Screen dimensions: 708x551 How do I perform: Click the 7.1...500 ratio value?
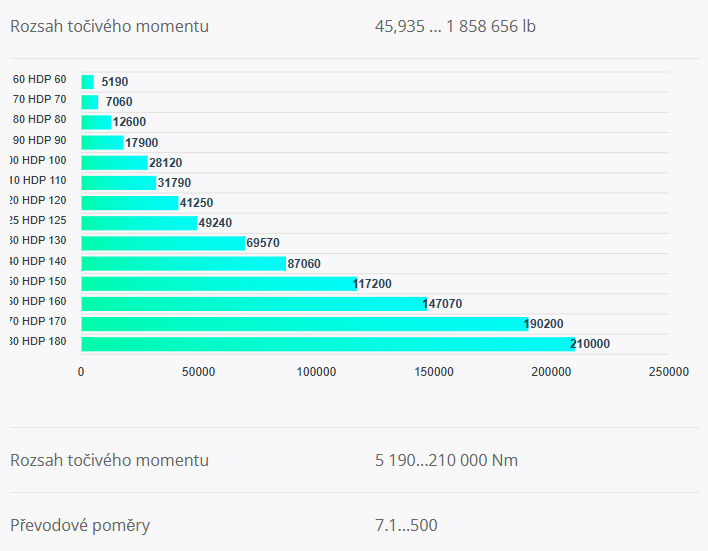[406, 525]
